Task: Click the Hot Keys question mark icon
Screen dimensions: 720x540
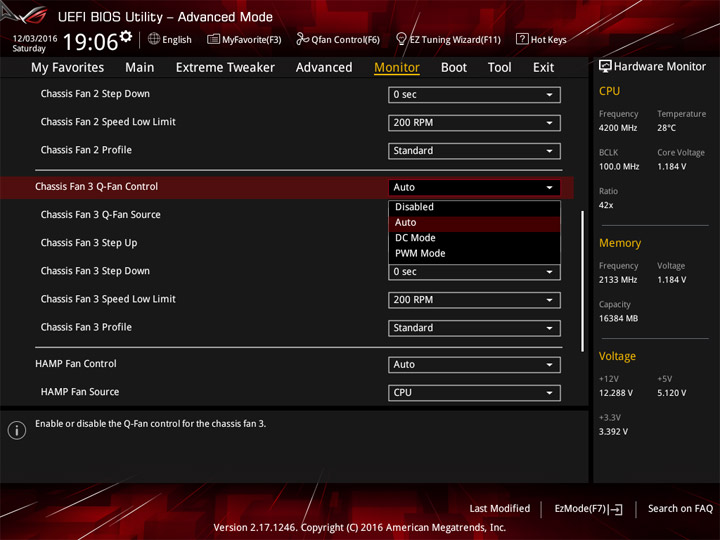Action: point(522,39)
